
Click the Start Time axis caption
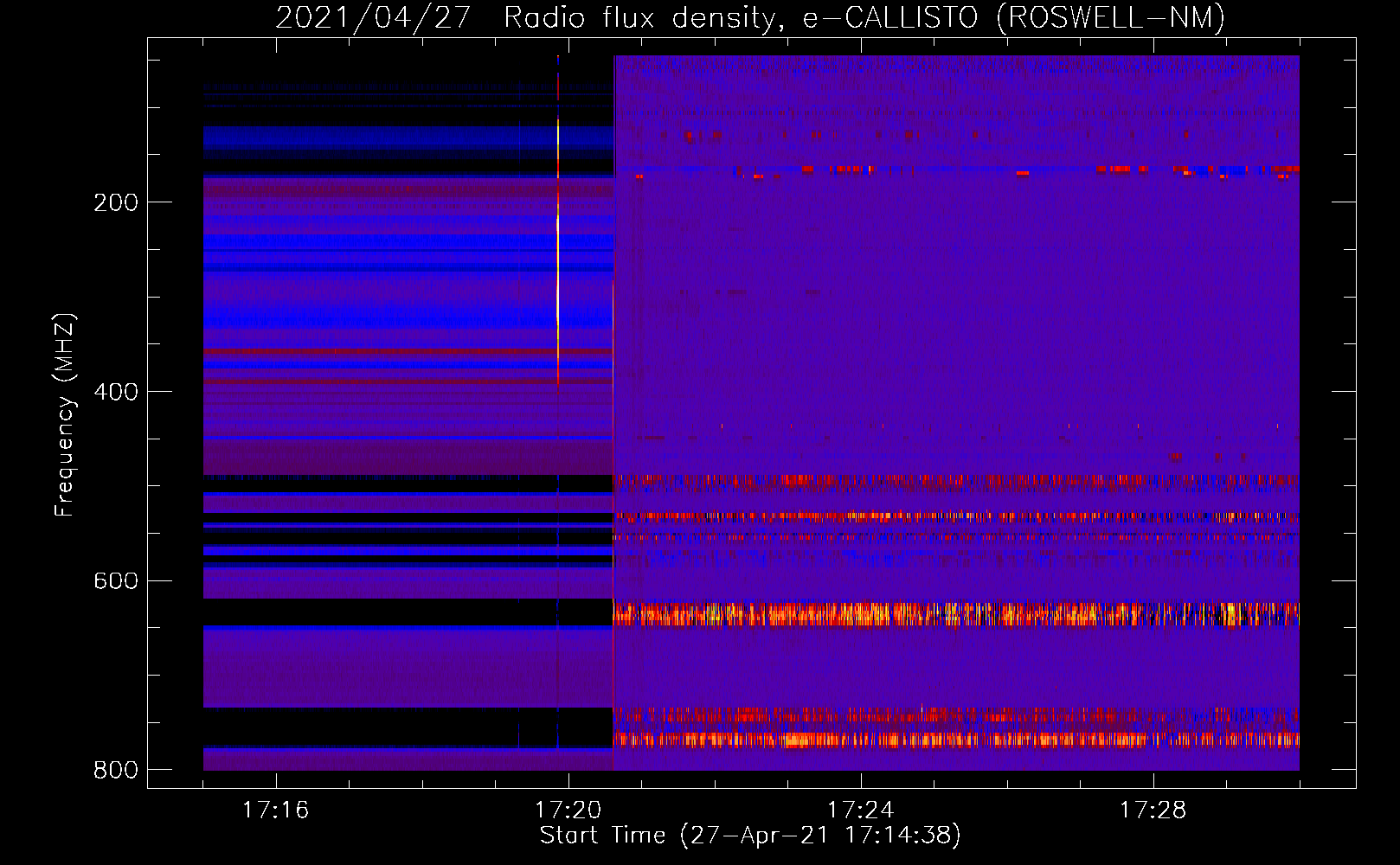tap(750, 836)
